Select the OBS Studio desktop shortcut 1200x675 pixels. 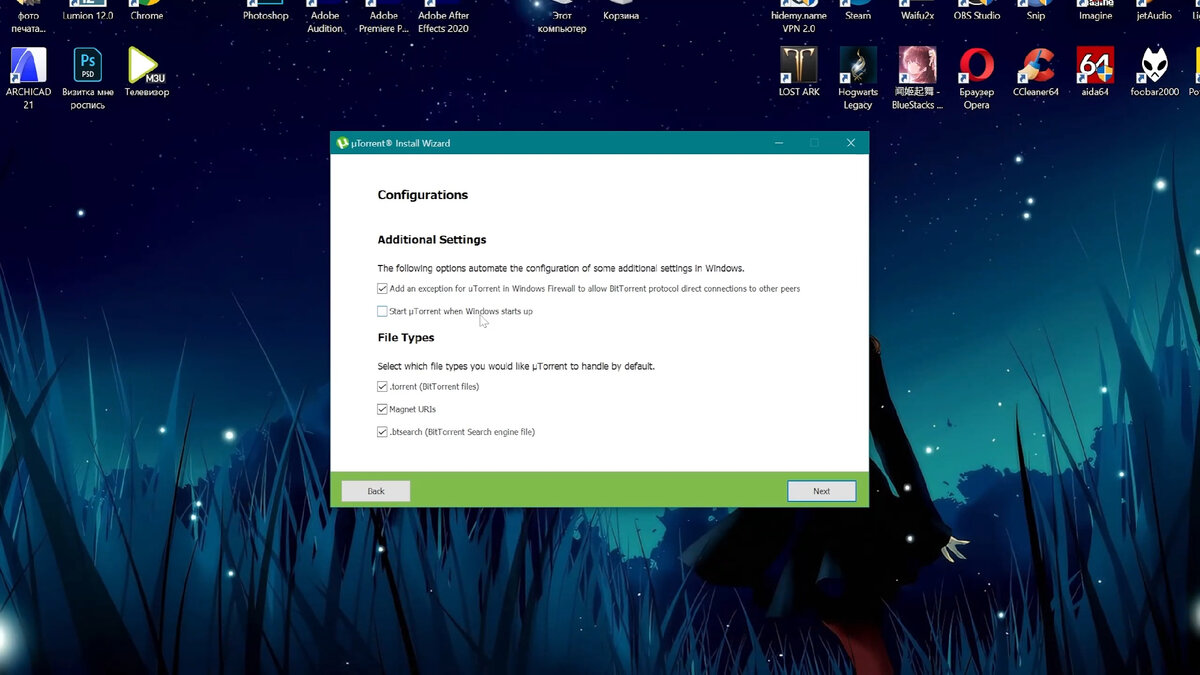[x=976, y=10]
